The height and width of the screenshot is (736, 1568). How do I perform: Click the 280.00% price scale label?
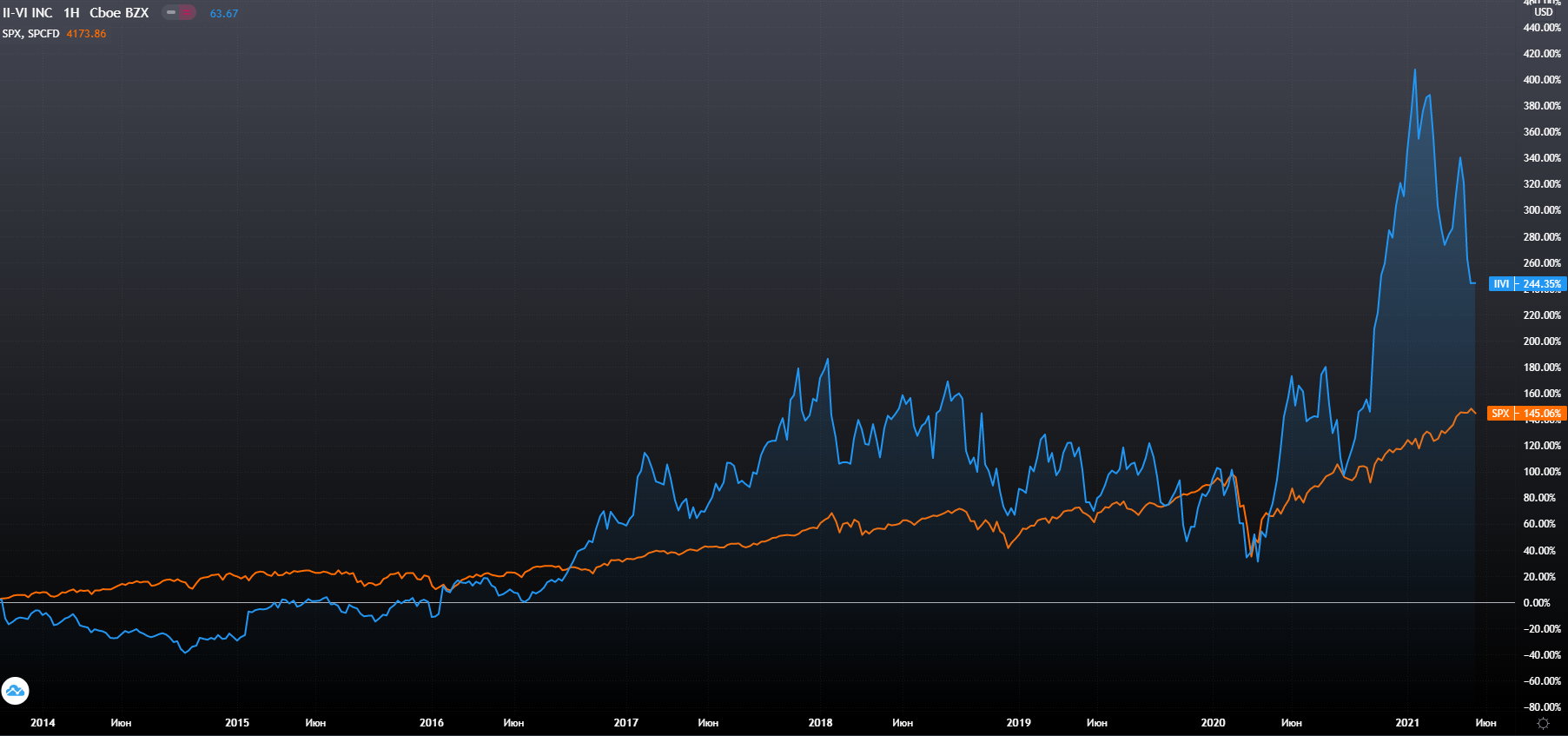(x=1542, y=237)
